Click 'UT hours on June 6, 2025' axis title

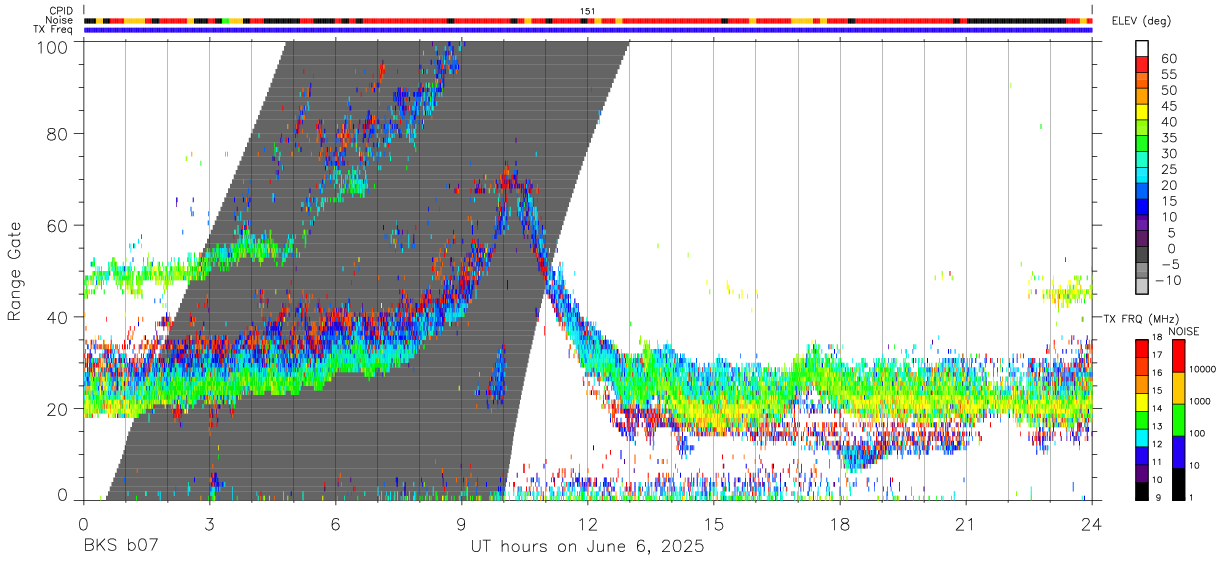point(588,547)
